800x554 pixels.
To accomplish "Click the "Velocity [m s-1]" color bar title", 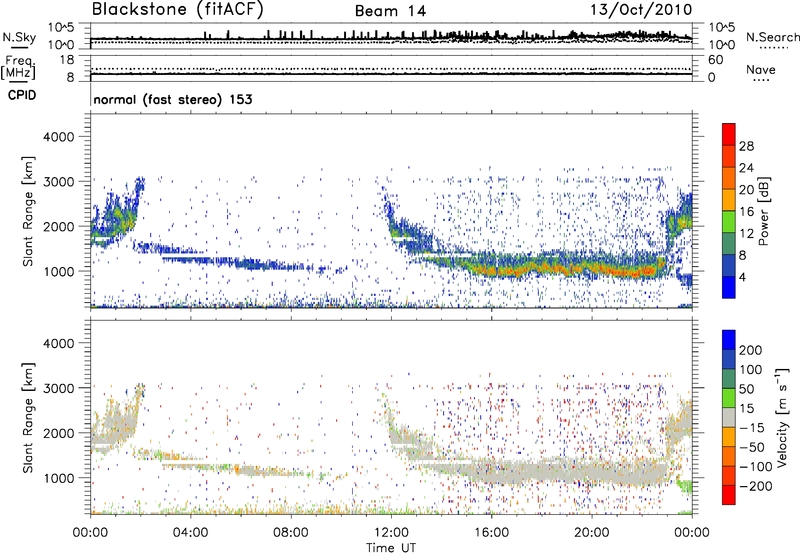I will 782,417.
